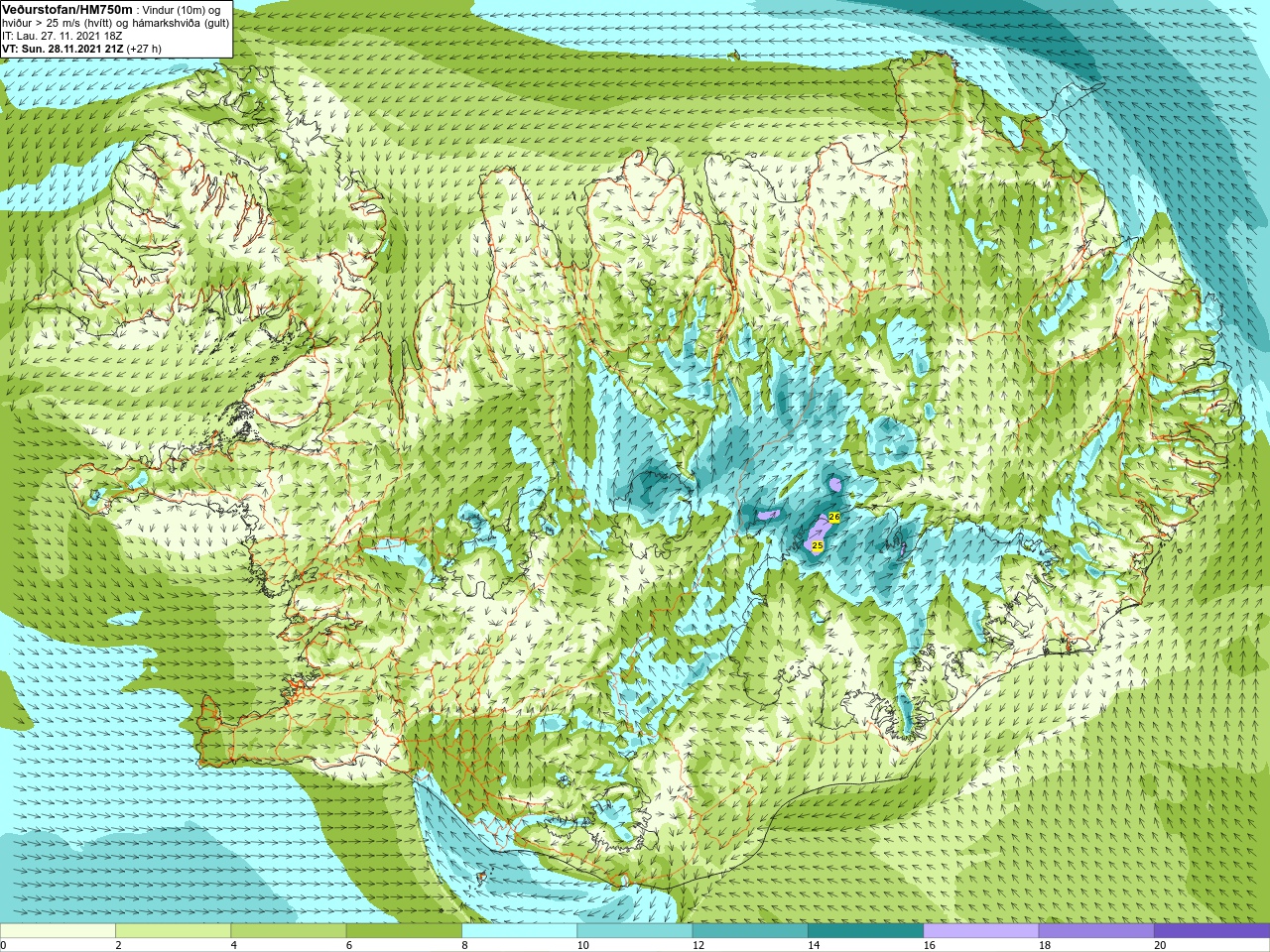Screen dimensions: 1270x952
Task: Click the 'Vindur (10m) og' legend text
Action: 183,10
